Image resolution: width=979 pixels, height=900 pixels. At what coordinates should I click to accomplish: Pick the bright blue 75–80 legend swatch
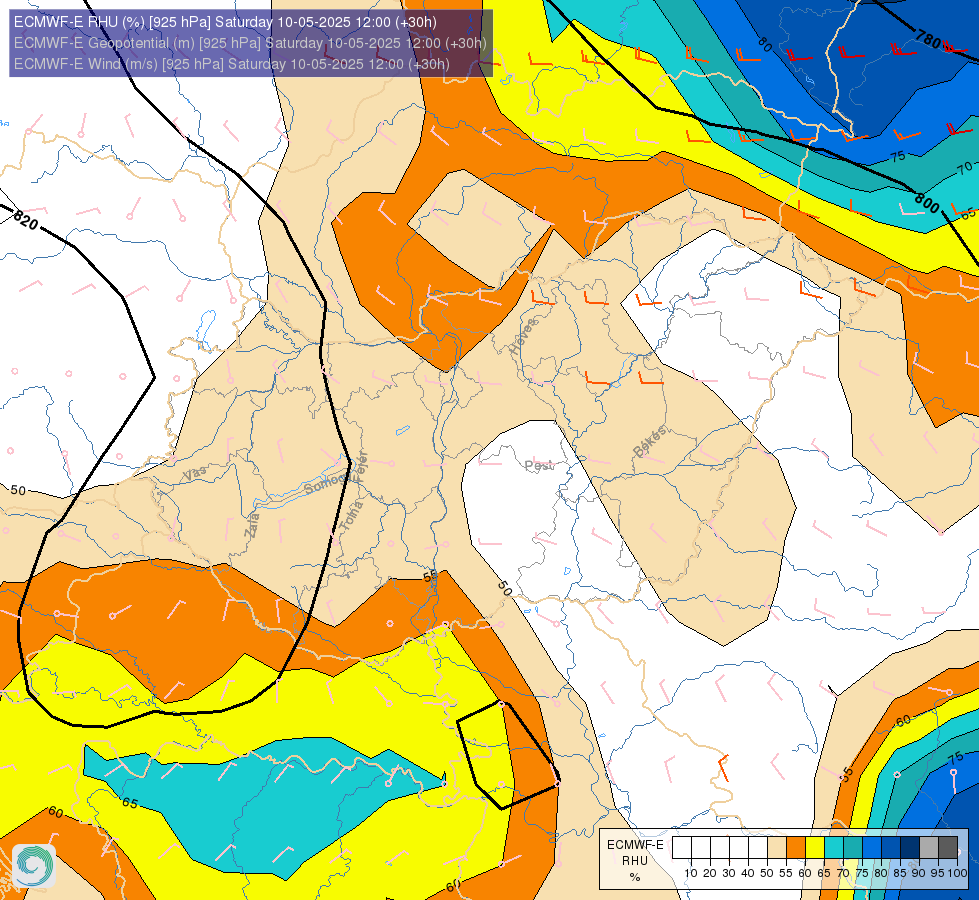coord(872,847)
